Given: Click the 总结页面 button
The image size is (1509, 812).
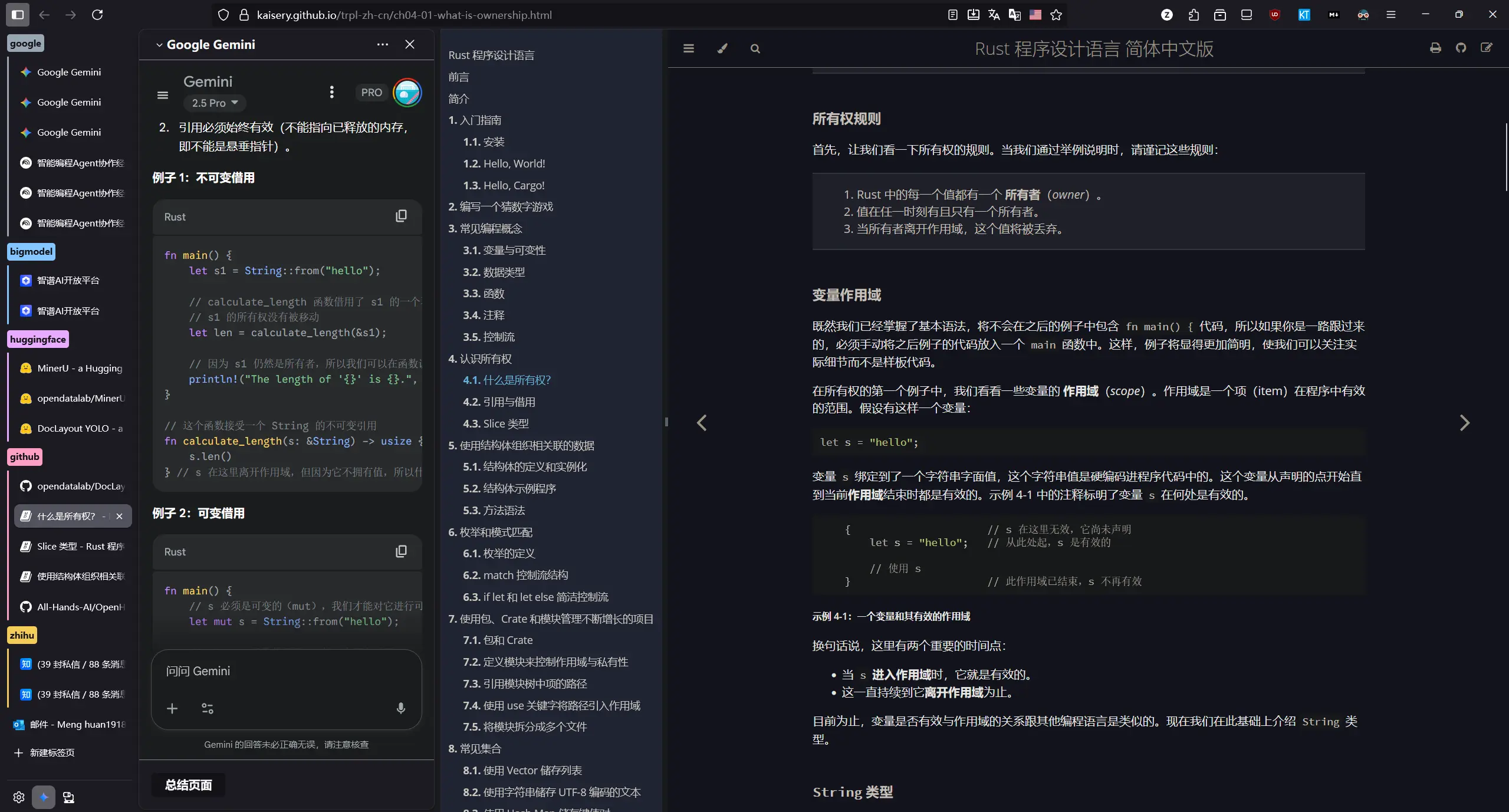Looking at the screenshot, I should pyautogui.click(x=187, y=785).
